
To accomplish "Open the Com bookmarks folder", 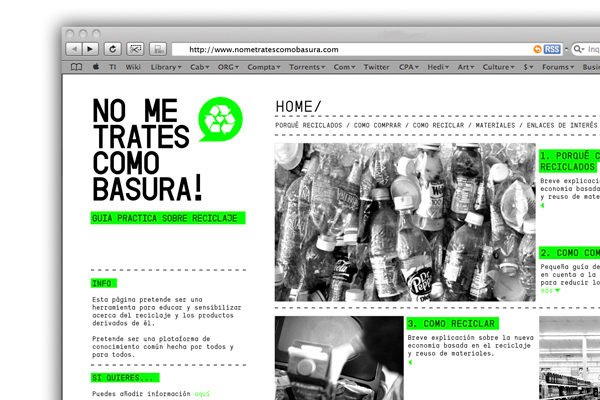I will click(x=344, y=67).
